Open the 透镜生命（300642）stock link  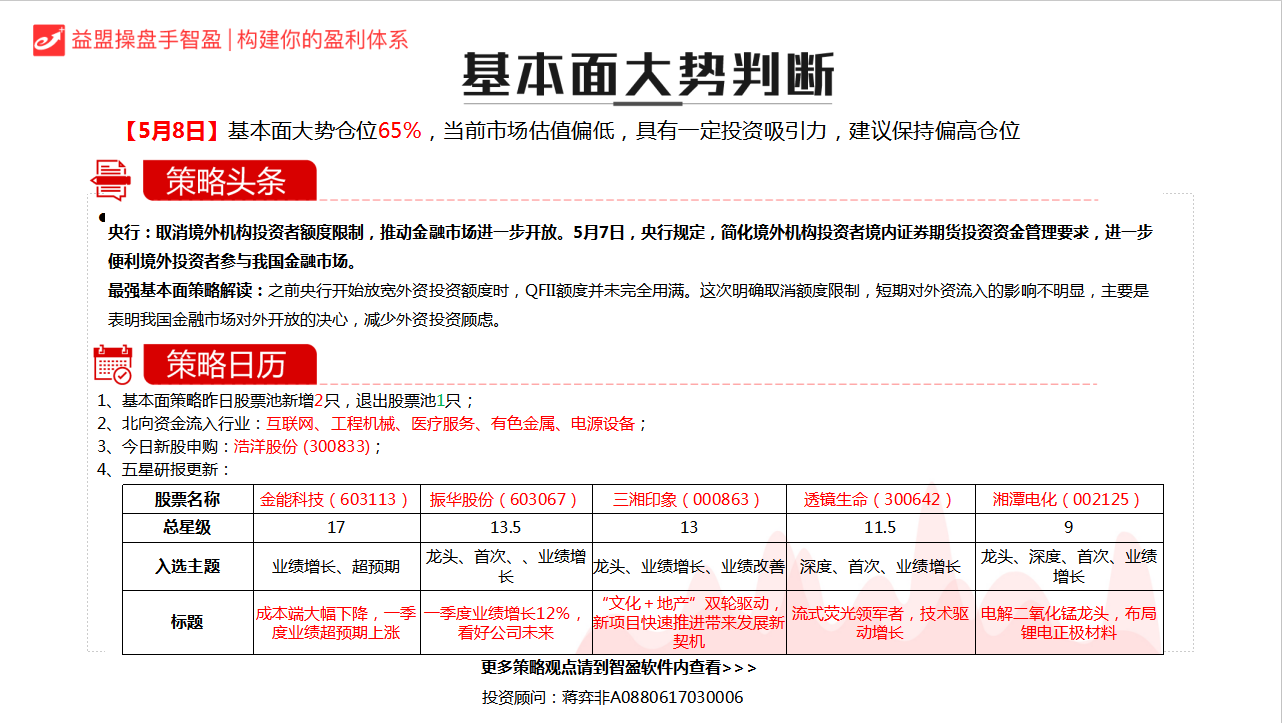pos(879,499)
